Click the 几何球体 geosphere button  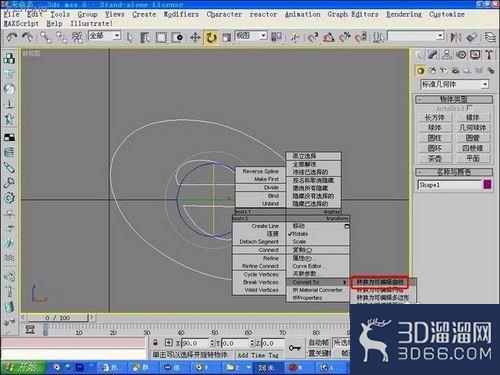[x=473, y=128]
